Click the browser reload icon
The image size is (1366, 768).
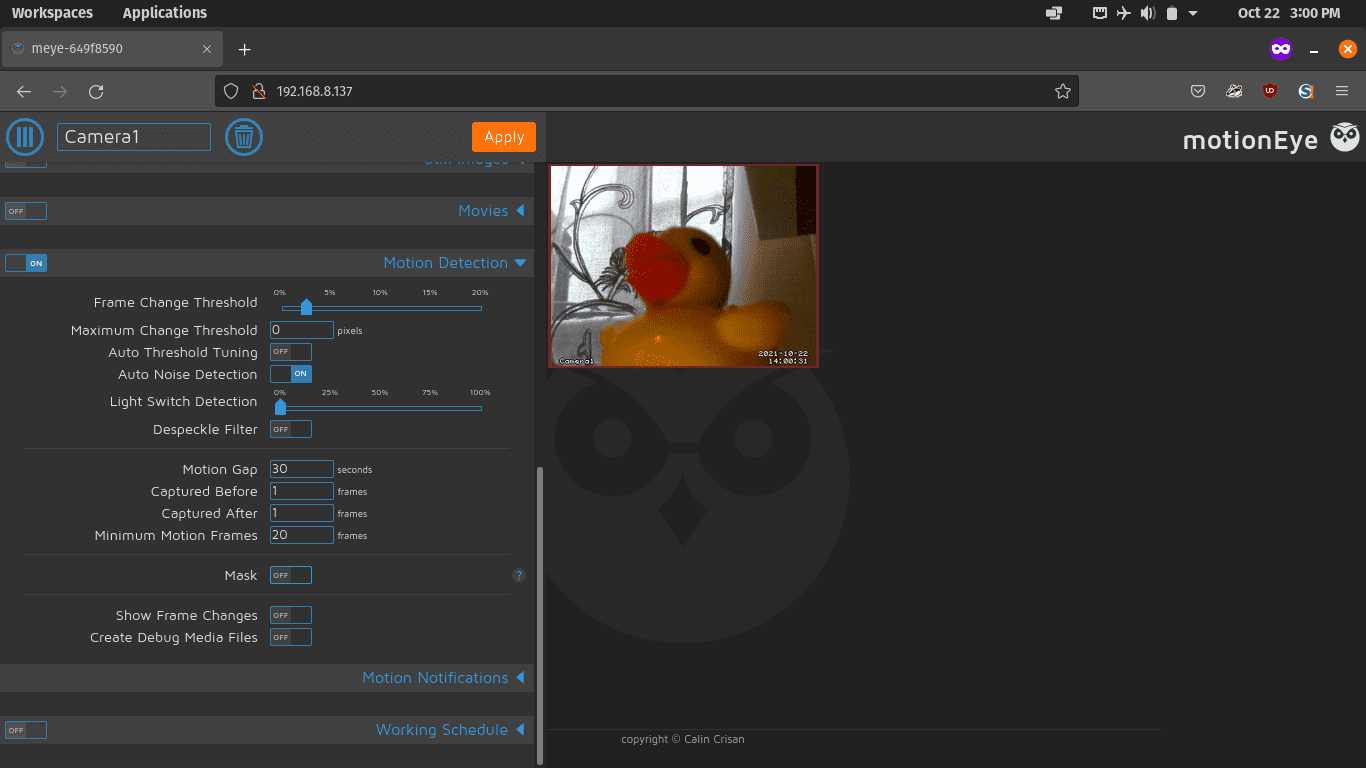point(96,91)
